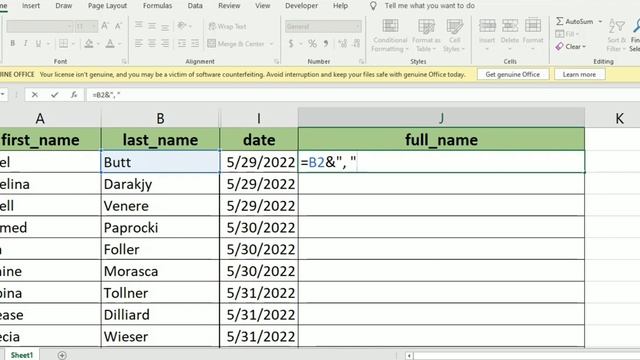640x360 pixels.
Task: Open the Developer tab
Action: tap(302, 6)
